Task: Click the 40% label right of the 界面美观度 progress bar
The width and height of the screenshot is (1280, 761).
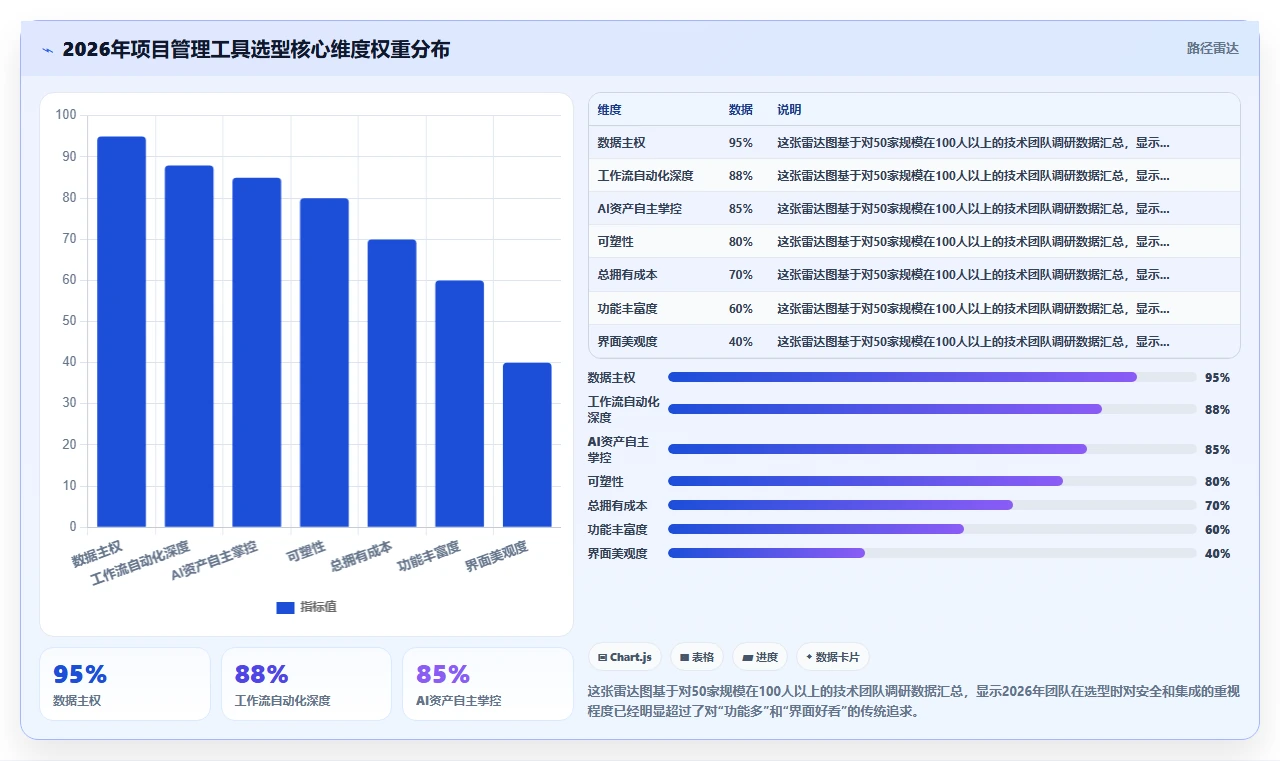Action: click(1218, 554)
